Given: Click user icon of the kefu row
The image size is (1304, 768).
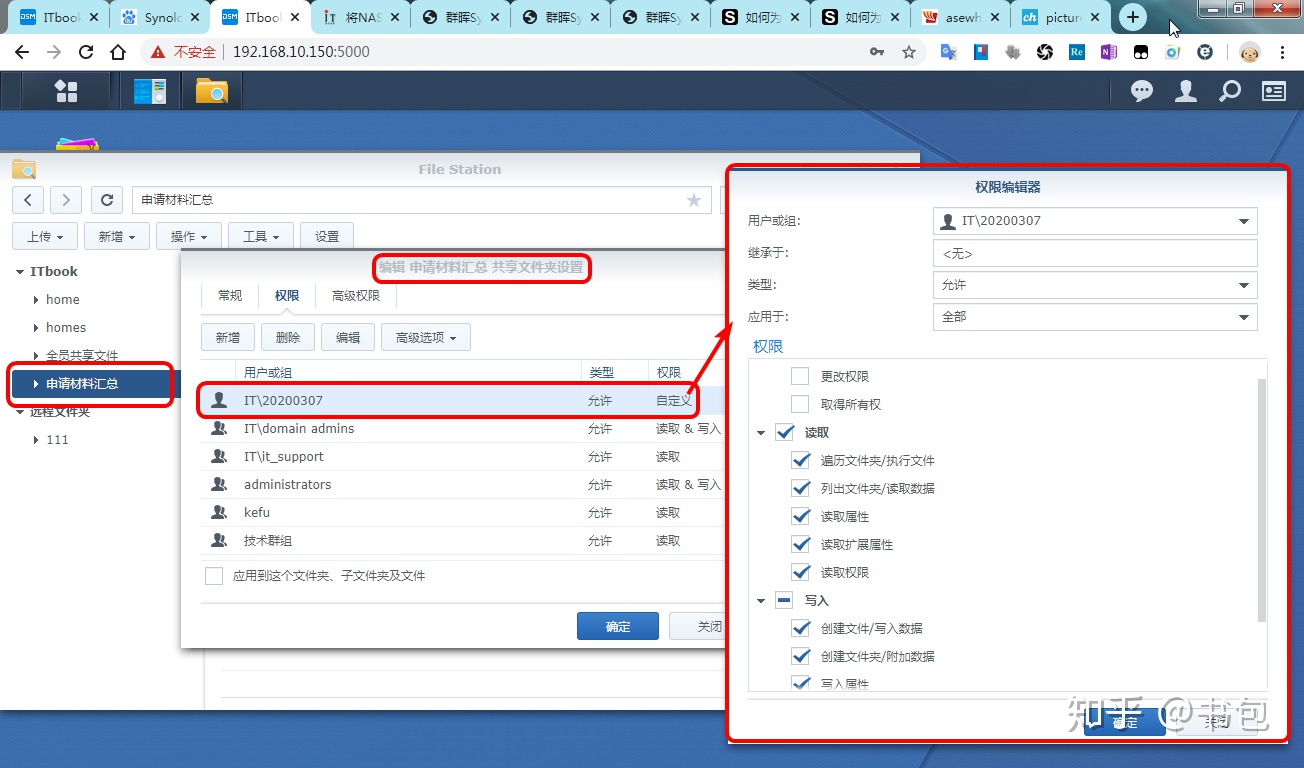Looking at the screenshot, I should point(219,512).
